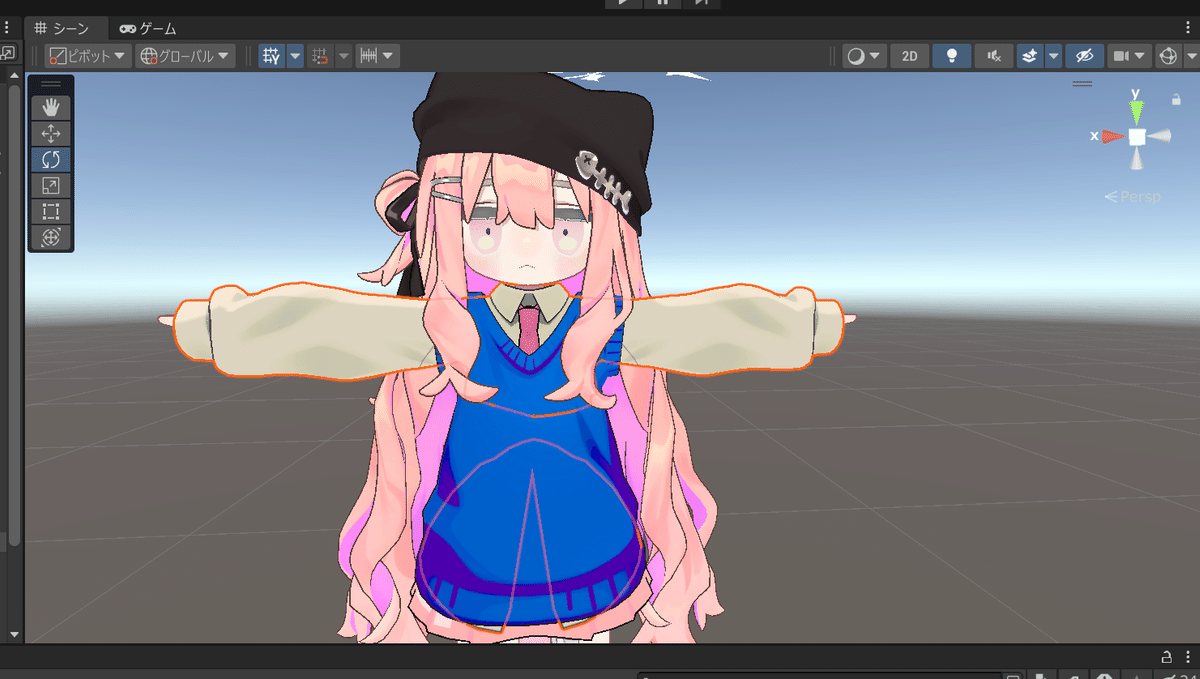Toggle scene audio mute

994,56
